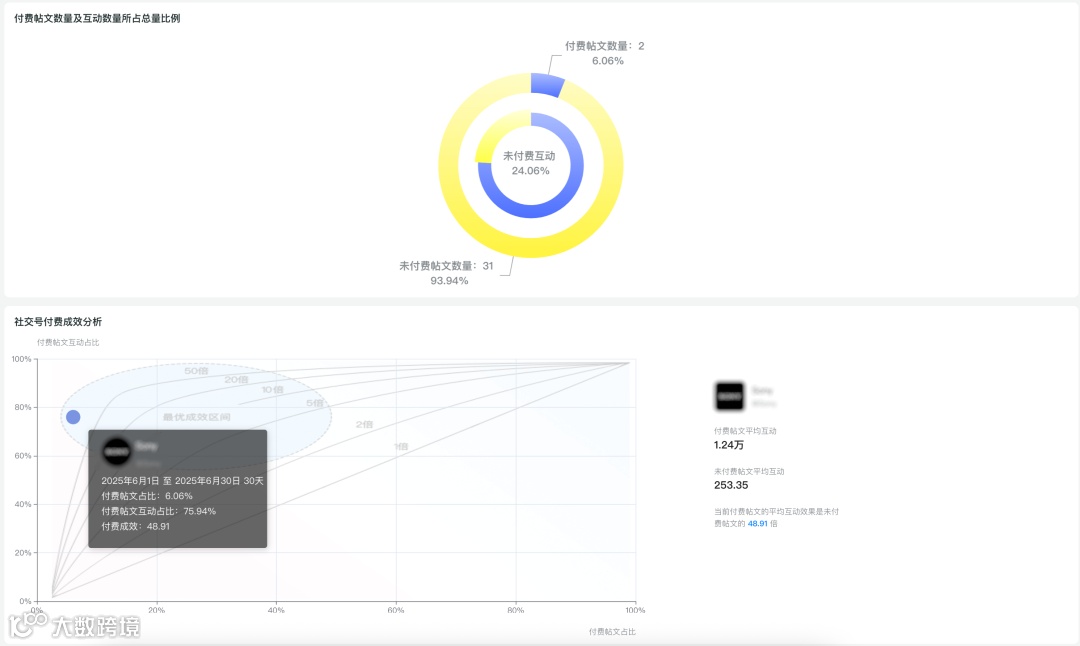This screenshot has width=1080, height=646.
Task: Click the 最优成效区间 zone label
Action: [196, 417]
